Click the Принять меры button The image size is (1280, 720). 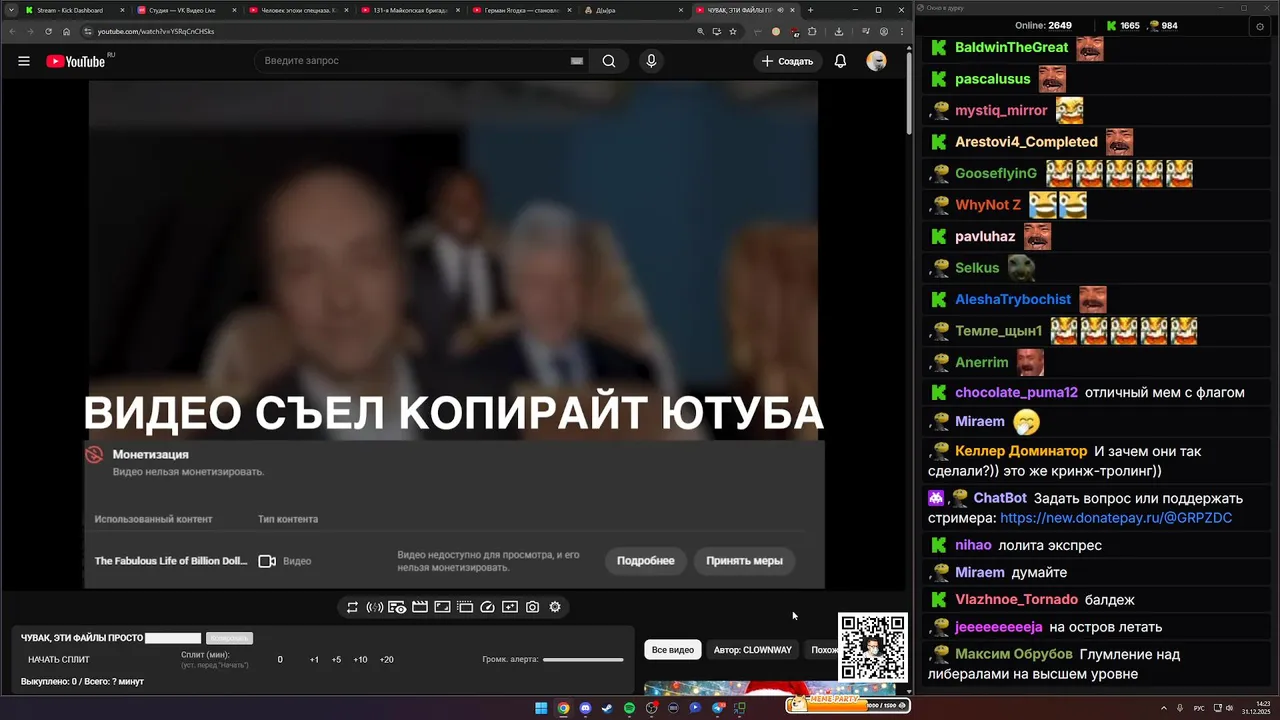point(744,561)
